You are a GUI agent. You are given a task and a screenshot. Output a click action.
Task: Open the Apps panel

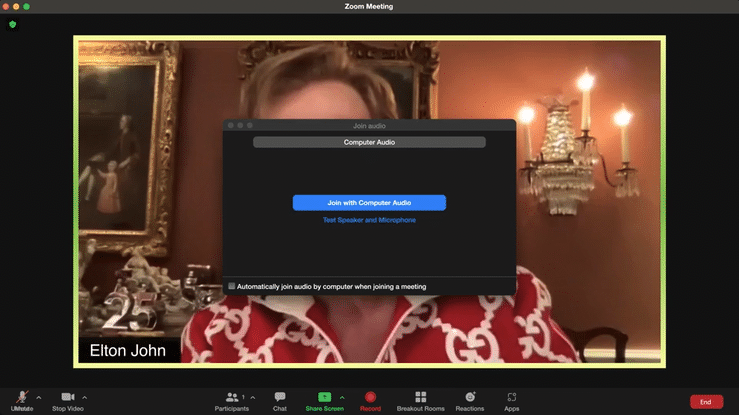(x=512, y=401)
